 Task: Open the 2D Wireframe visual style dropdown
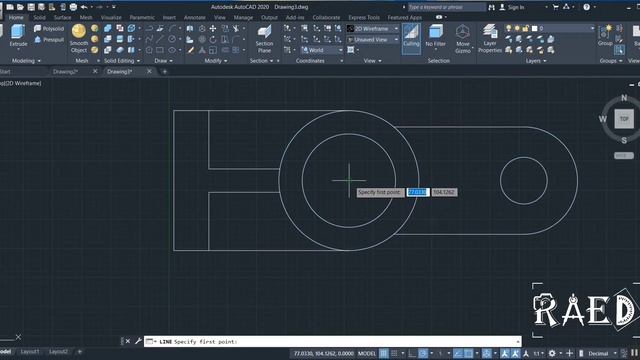pyautogui.click(x=373, y=29)
